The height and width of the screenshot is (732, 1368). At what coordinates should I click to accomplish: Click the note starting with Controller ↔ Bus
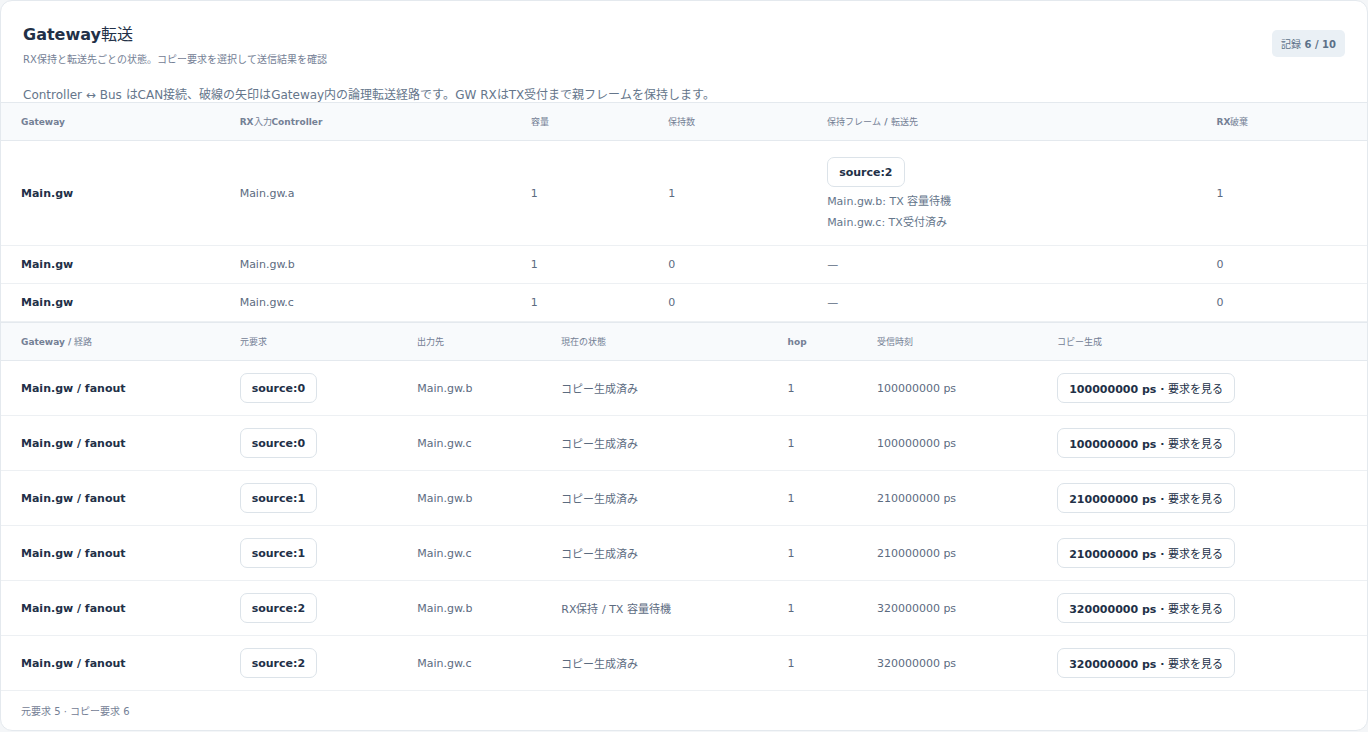tap(367, 95)
